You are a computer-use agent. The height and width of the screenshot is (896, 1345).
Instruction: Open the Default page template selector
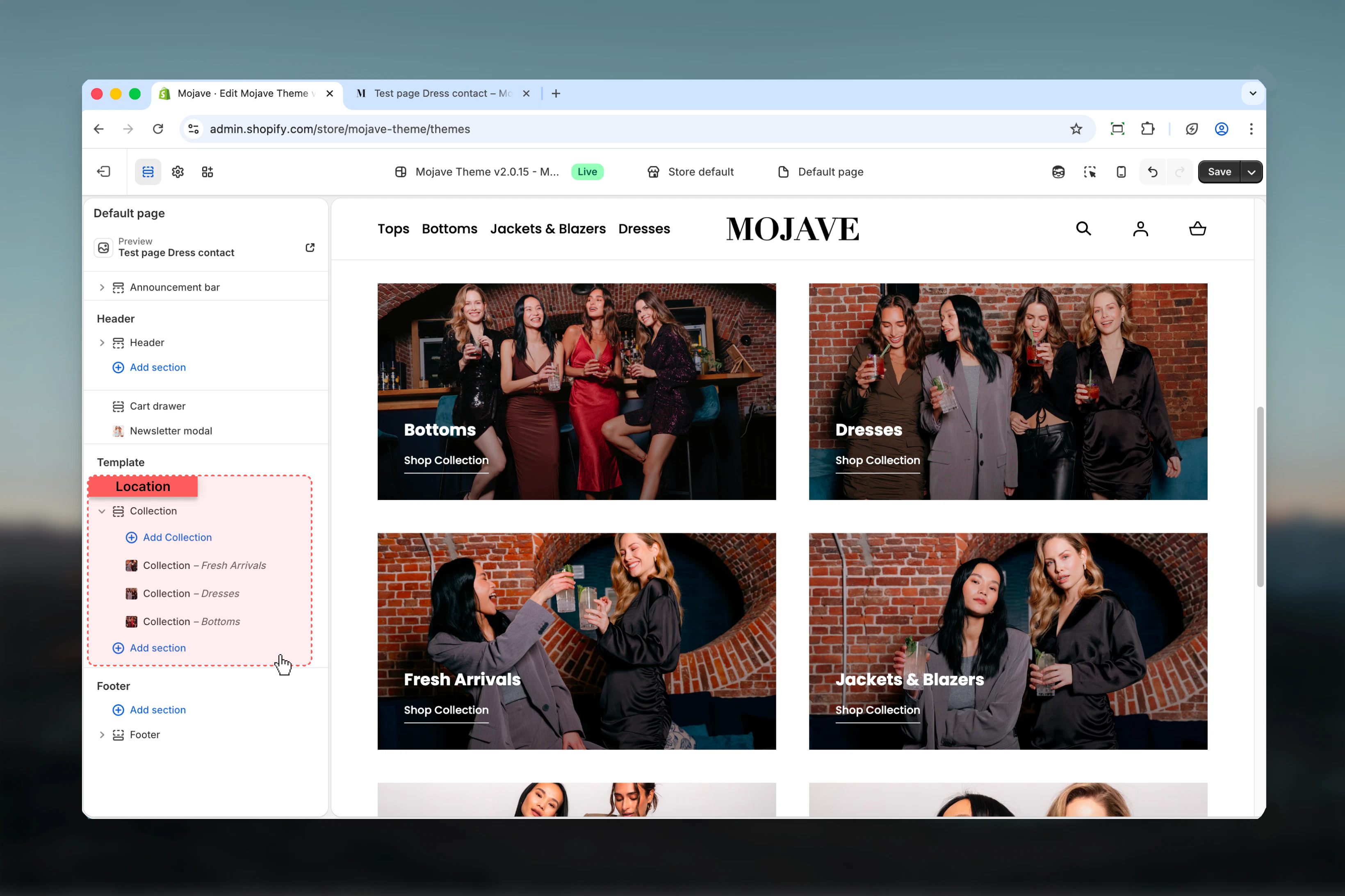821,171
